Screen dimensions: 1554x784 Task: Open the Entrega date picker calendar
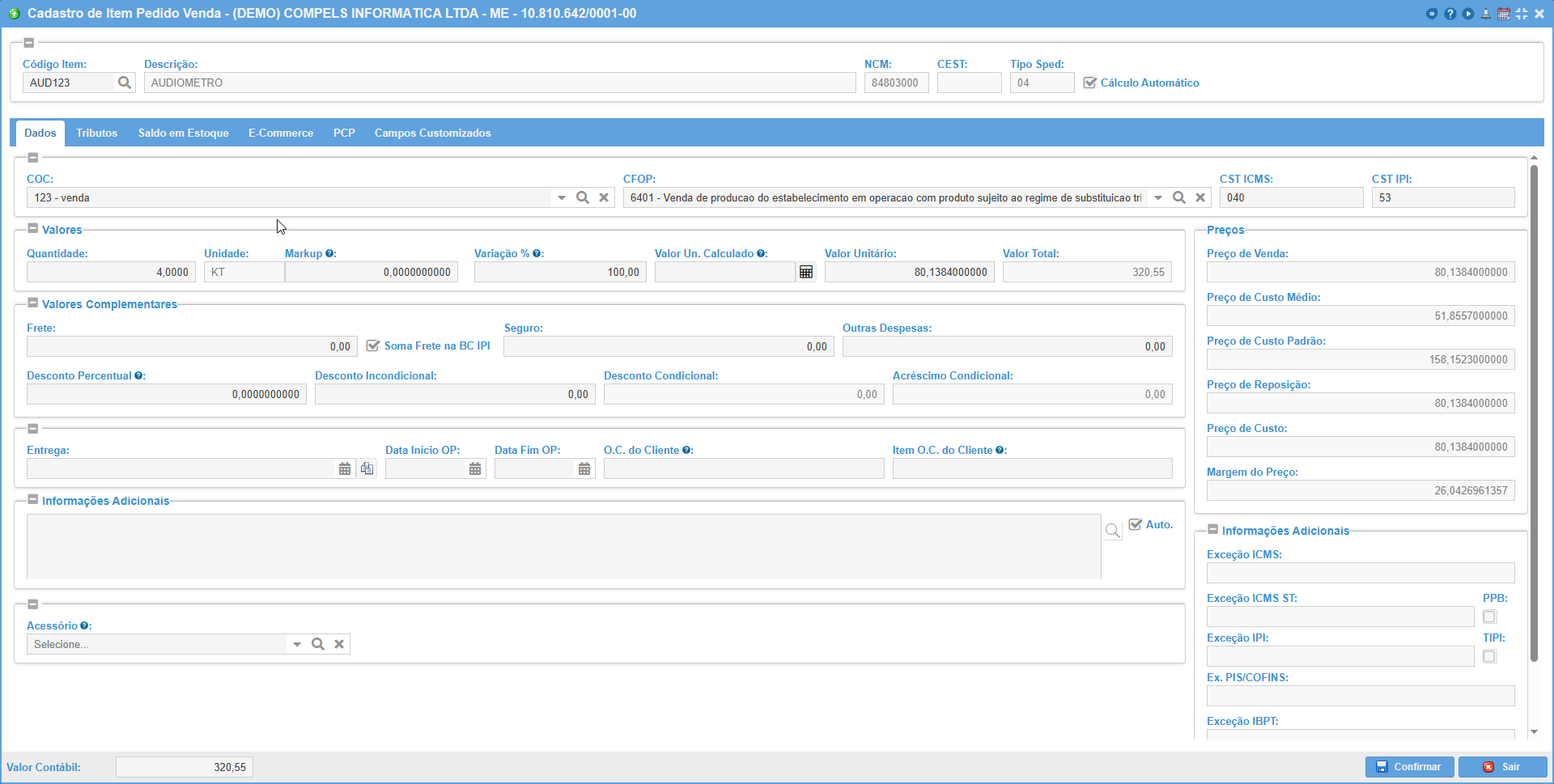pyautogui.click(x=345, y=468)
